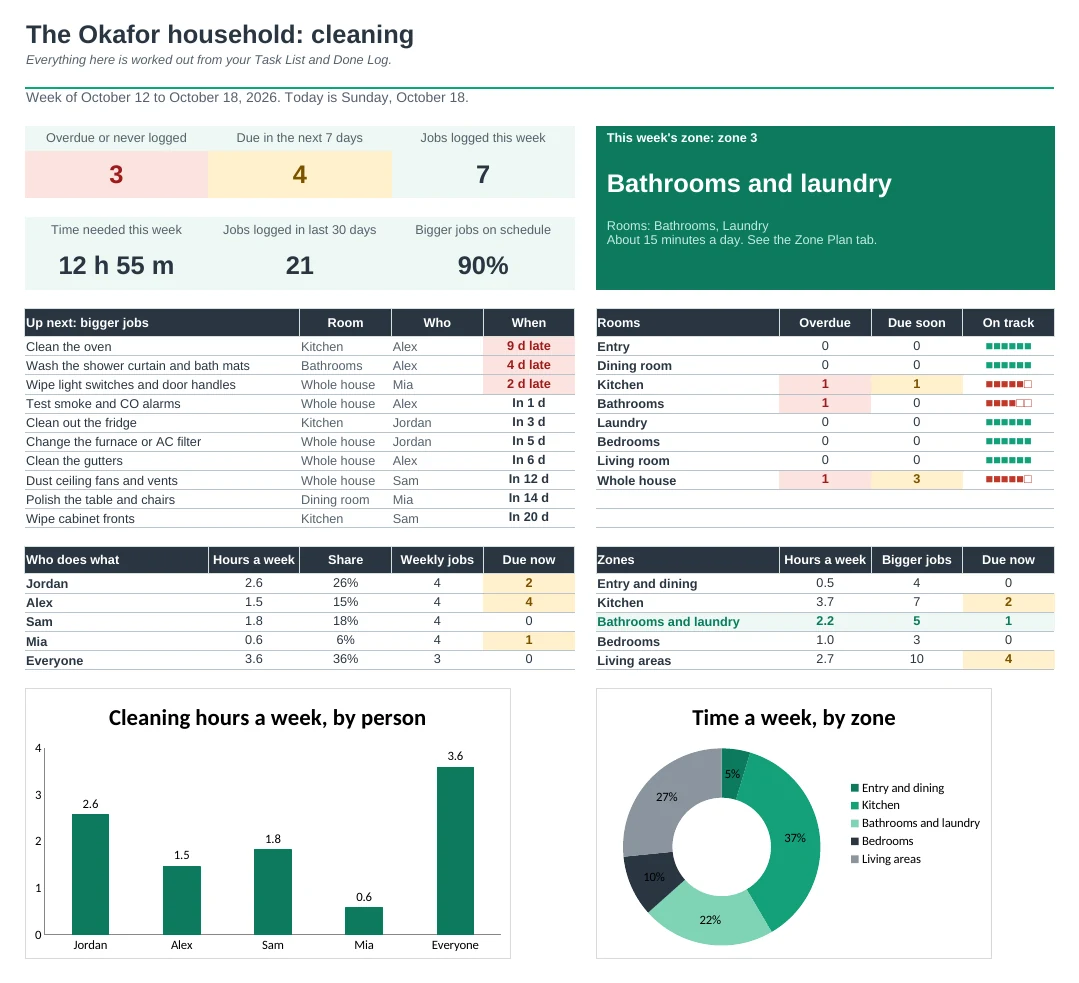Viewport: 1079px width, 983px height.
Task: Select the Kitchen zone's 3.7 hours value
Action: (825, 602)
